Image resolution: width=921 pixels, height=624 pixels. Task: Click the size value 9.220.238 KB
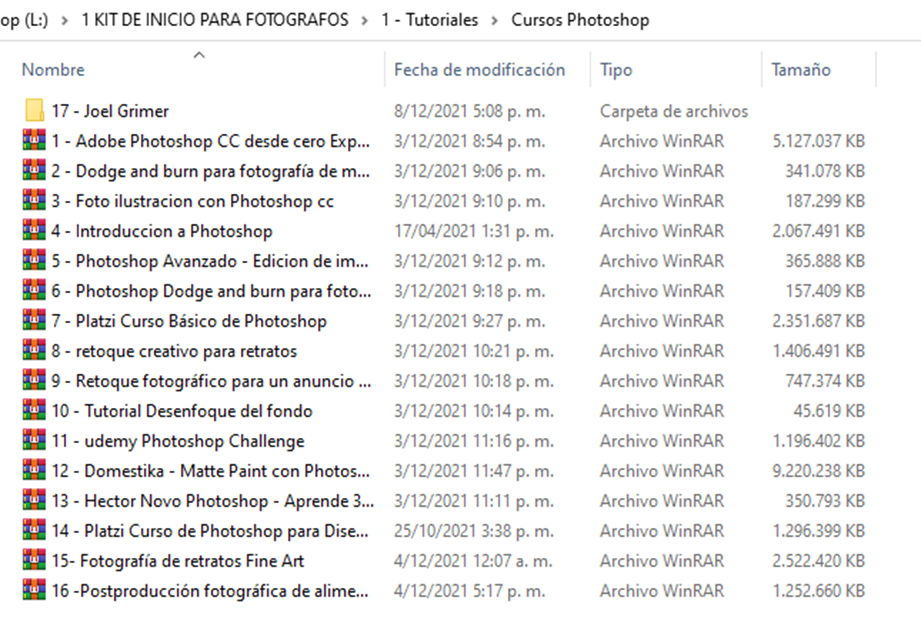coord(819,471)
